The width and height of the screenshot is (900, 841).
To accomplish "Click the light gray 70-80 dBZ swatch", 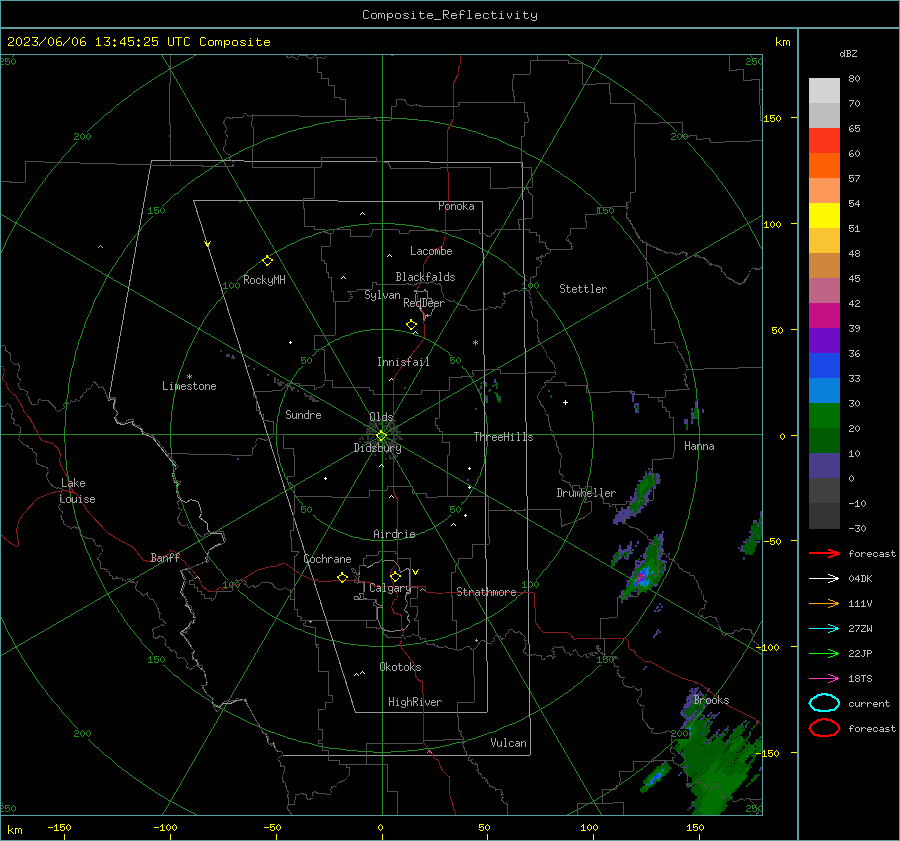I will coord(824,90).
